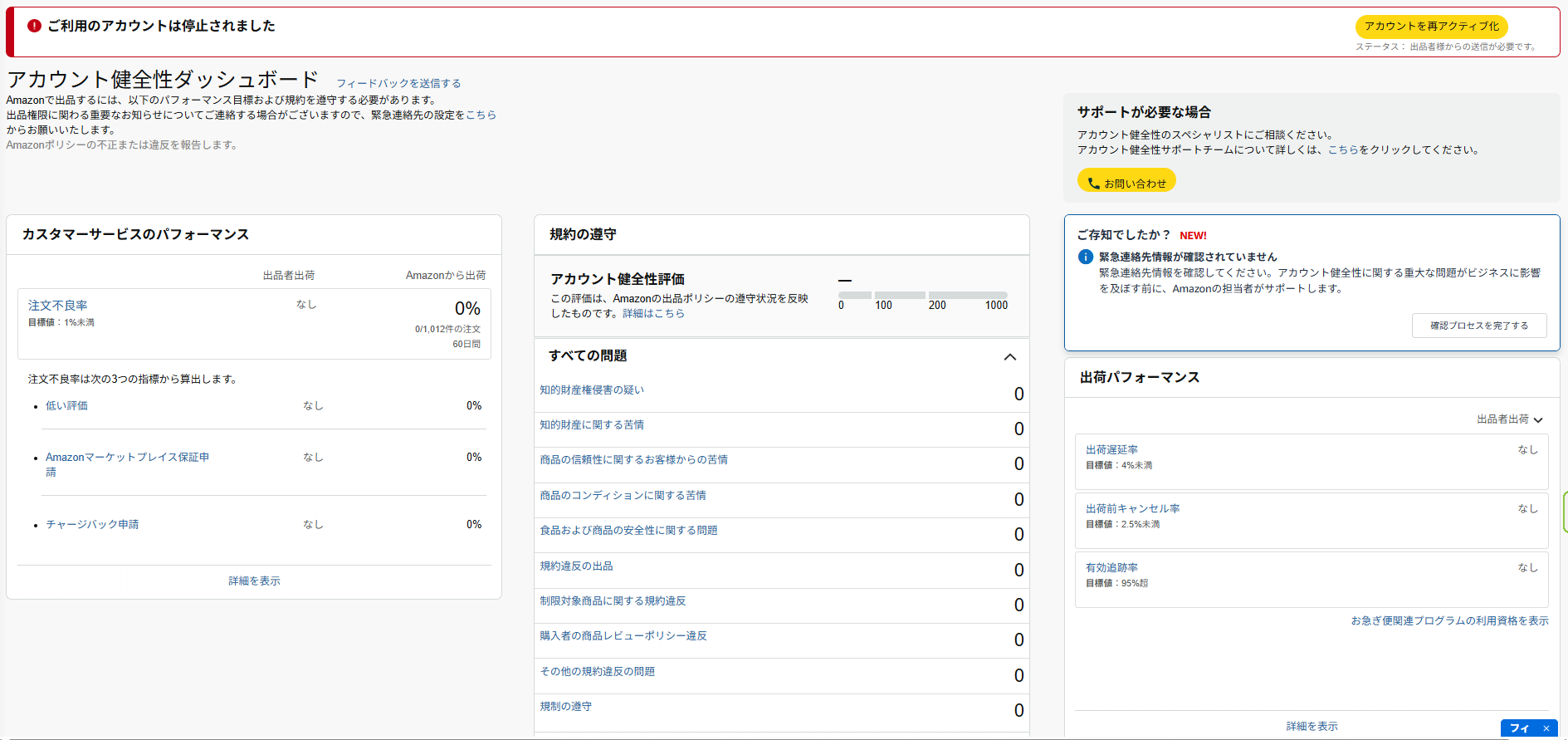The image size is (1568, 740).
Task: Open Amazonマーケットプレイス保証申請 link
Action: 127,464
